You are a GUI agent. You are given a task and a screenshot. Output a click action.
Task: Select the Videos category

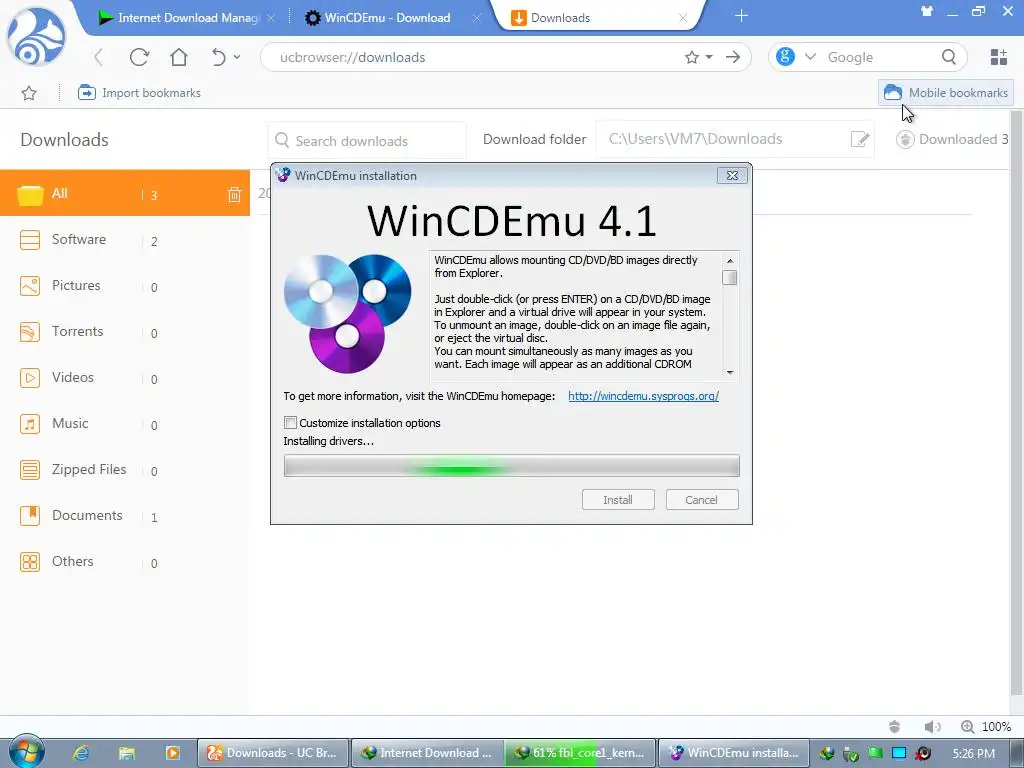pos(125,377)
